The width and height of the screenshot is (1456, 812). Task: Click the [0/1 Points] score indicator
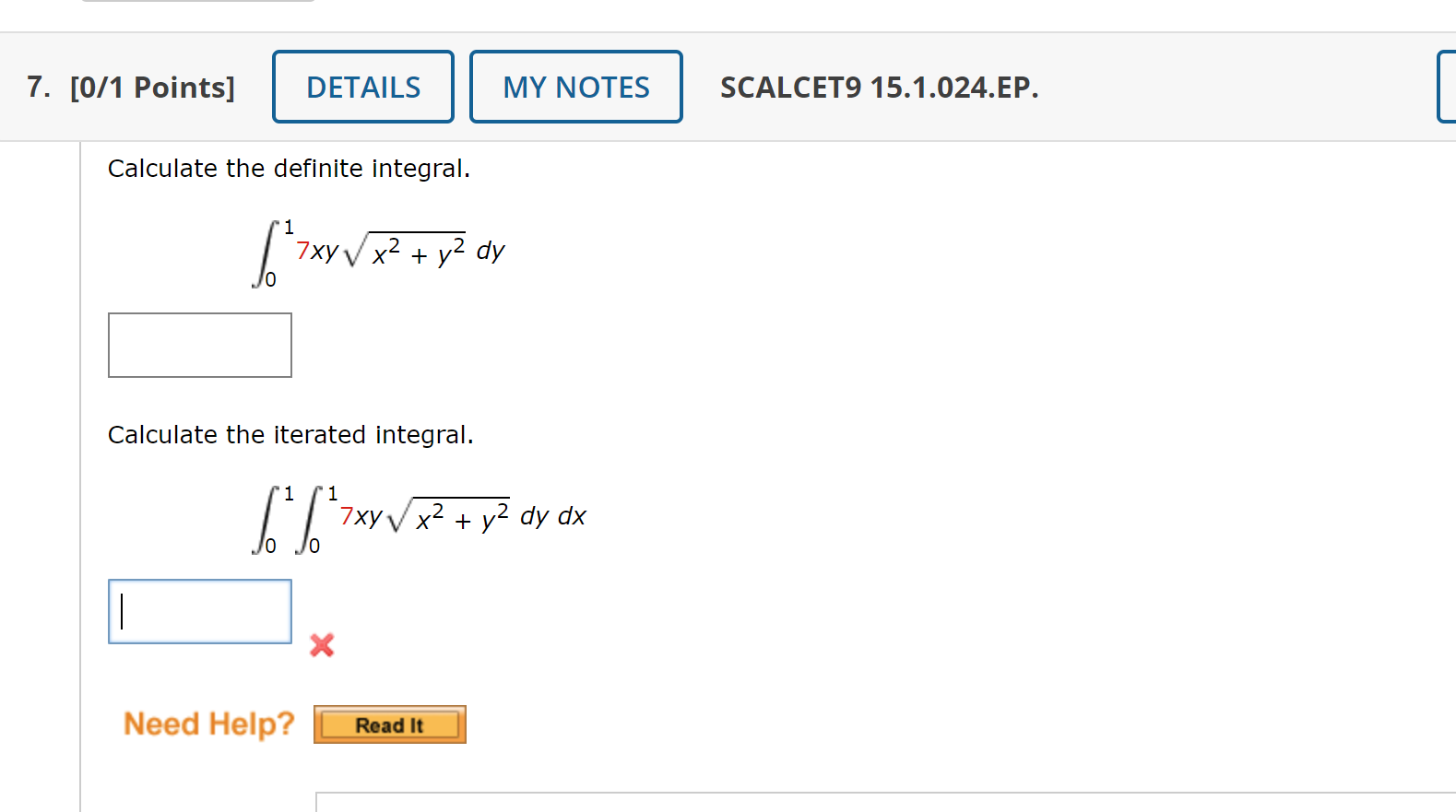(153, 87)
